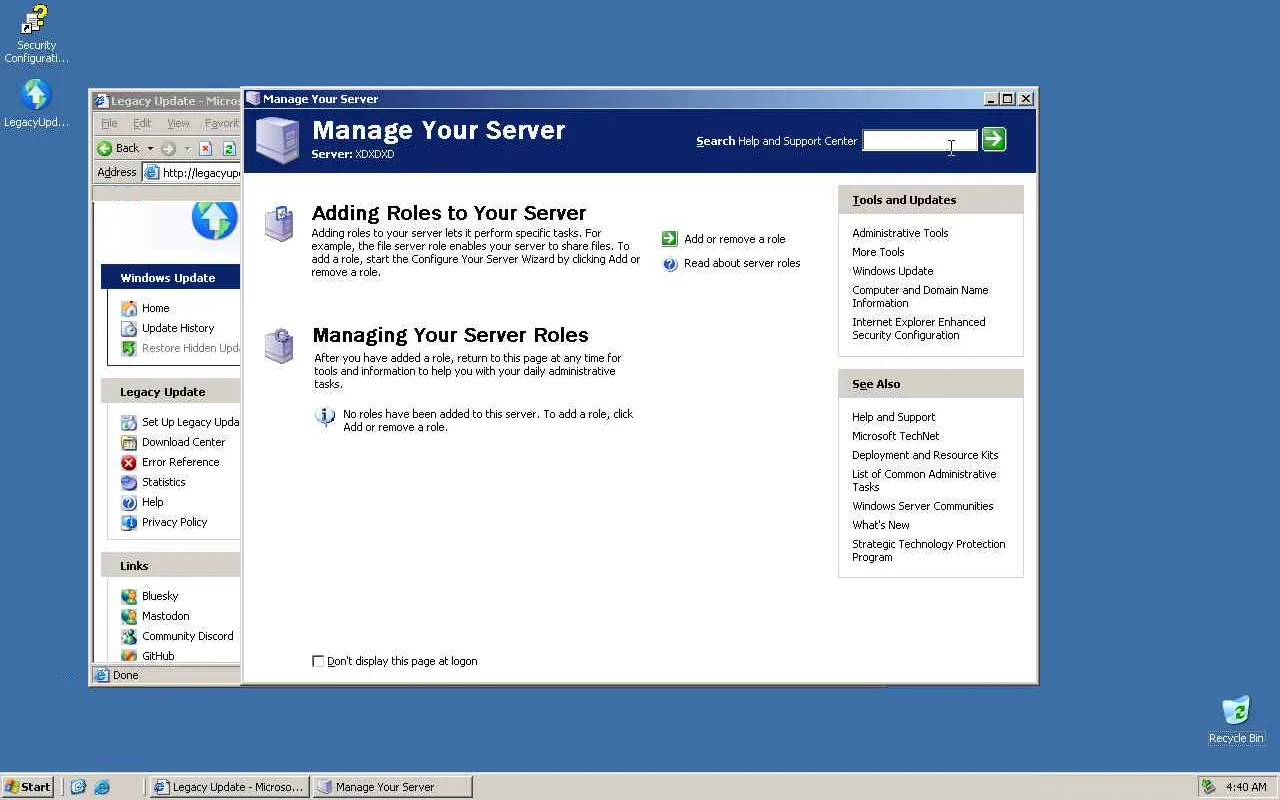Viewport: 1280px width, 800px height.
Task: Tick Don't display this page at logon
Action: coord(318,661)
